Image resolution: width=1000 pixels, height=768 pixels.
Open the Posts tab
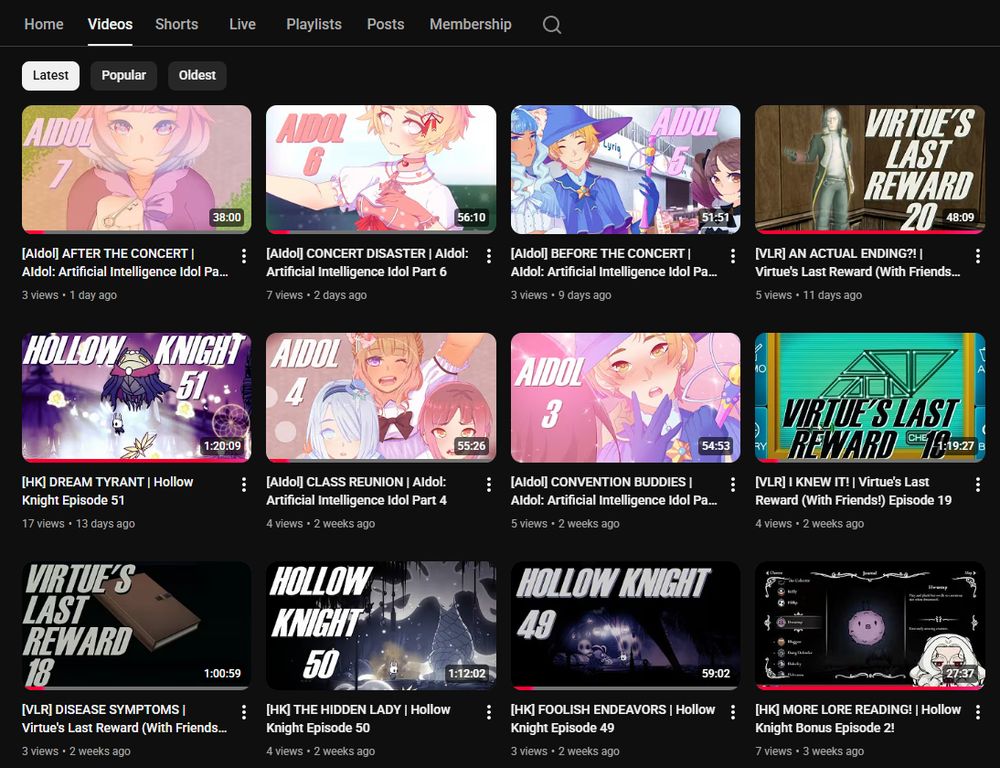[385, 24]
